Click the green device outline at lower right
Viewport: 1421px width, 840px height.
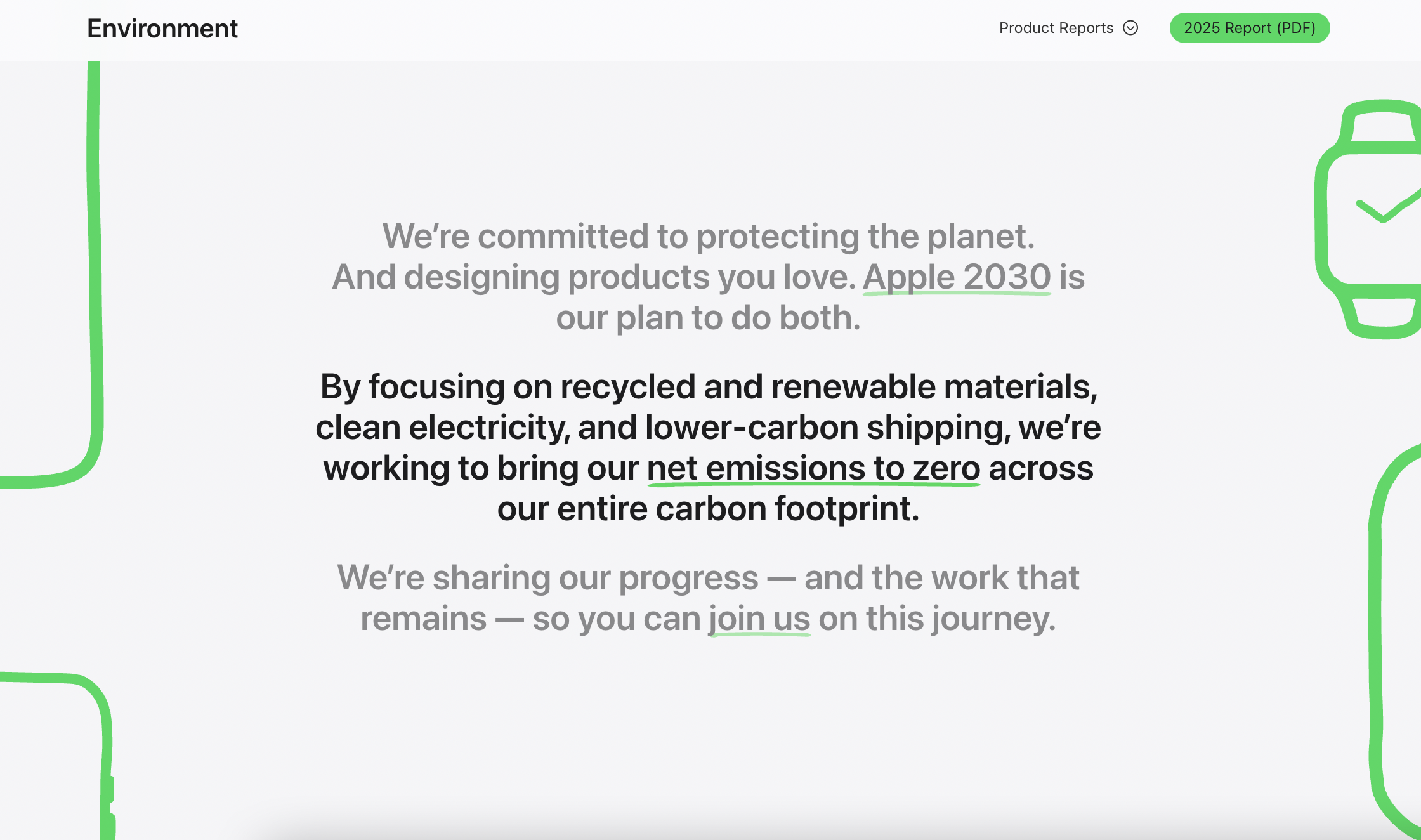tap(1375, 634)
